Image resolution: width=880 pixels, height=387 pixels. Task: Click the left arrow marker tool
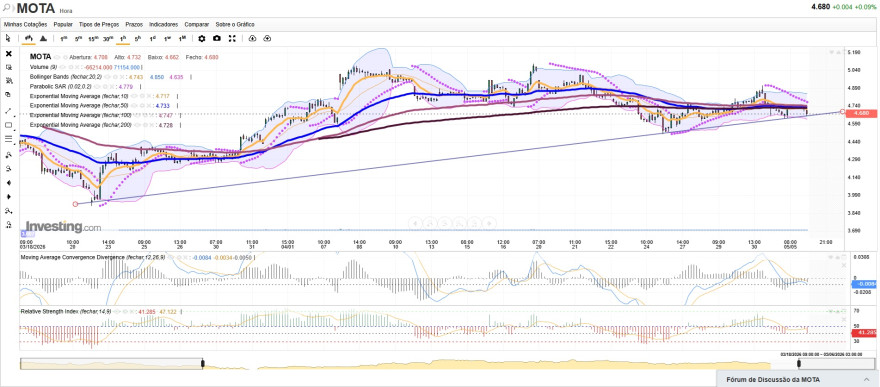coord(8,183)
